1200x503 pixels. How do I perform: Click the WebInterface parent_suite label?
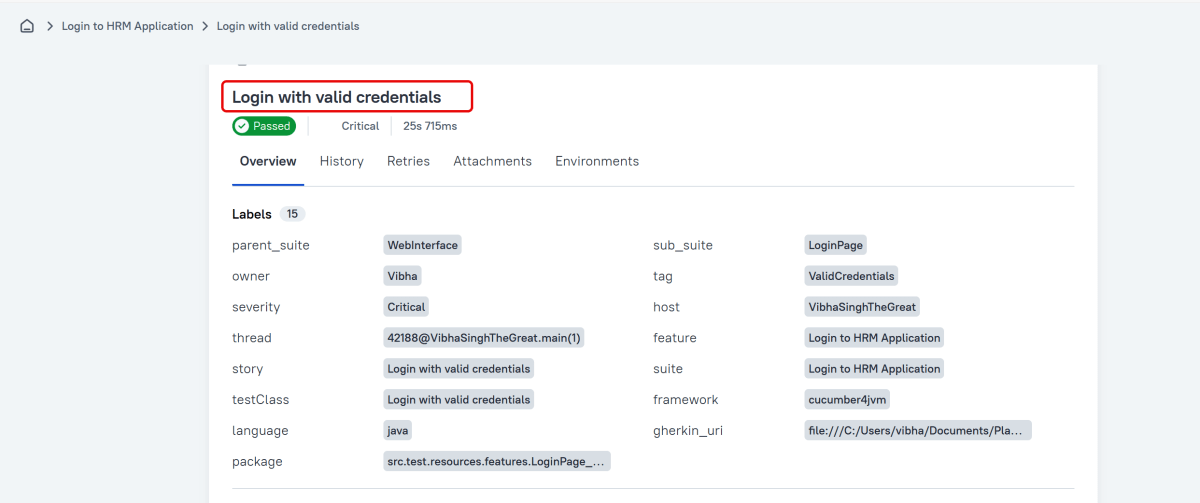tap(422, 245)
